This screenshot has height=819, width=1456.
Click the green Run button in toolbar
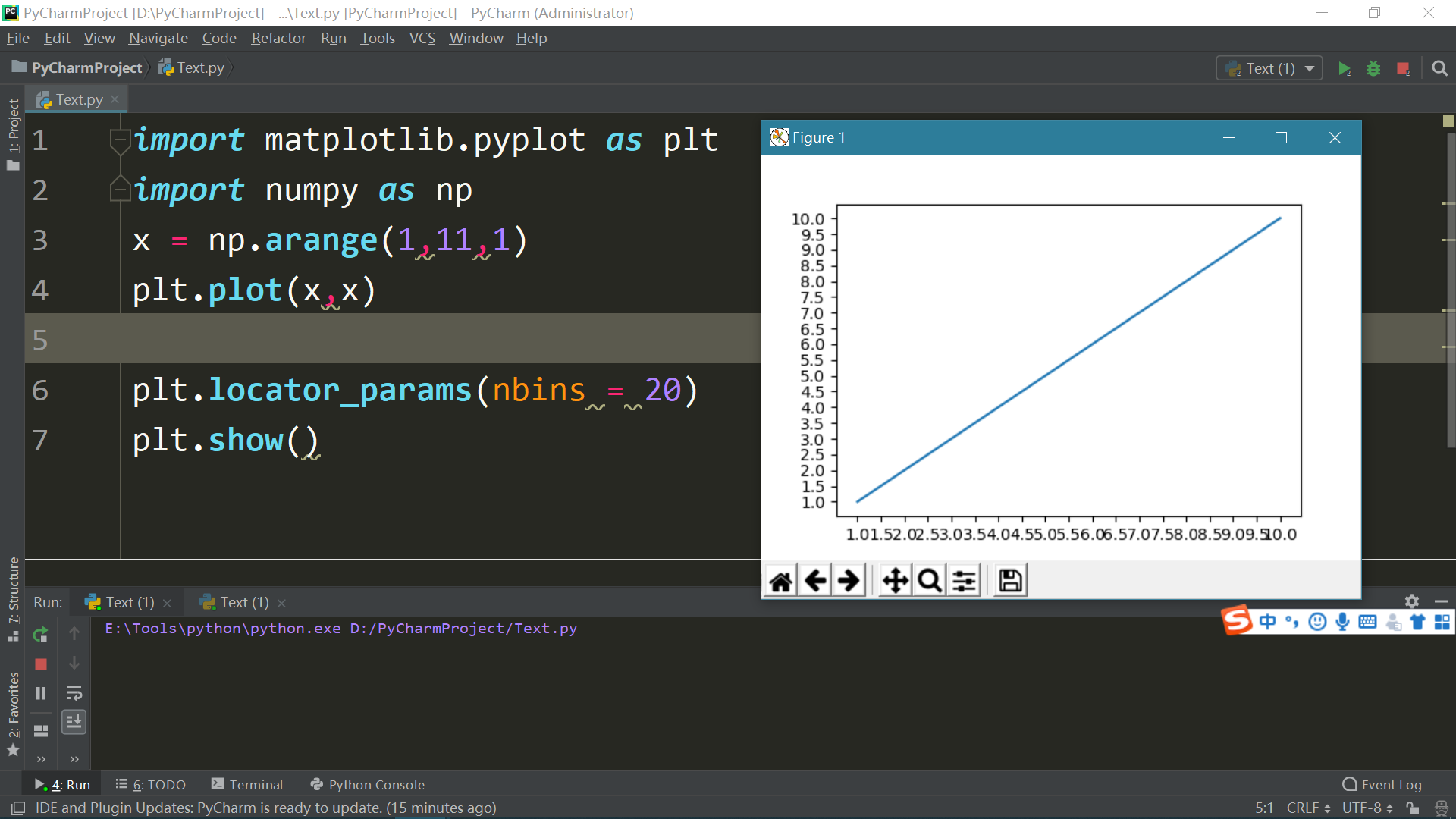click(x=1344, y=69)
